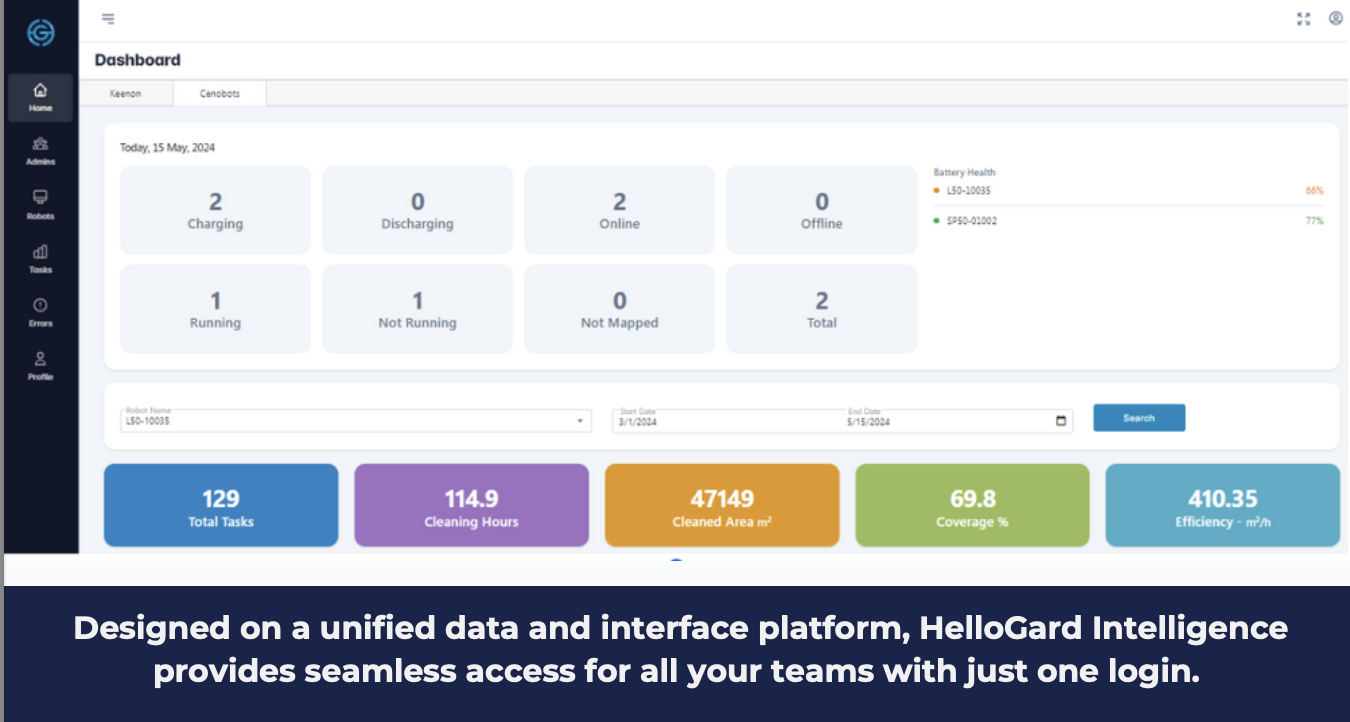Open the Profile sidebar icon

(40, 366)
